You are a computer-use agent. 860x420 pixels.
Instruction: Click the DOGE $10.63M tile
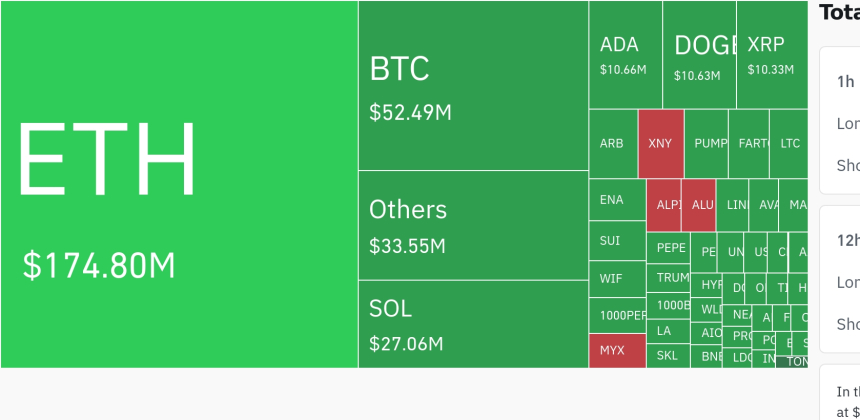[x=701, y=55]
